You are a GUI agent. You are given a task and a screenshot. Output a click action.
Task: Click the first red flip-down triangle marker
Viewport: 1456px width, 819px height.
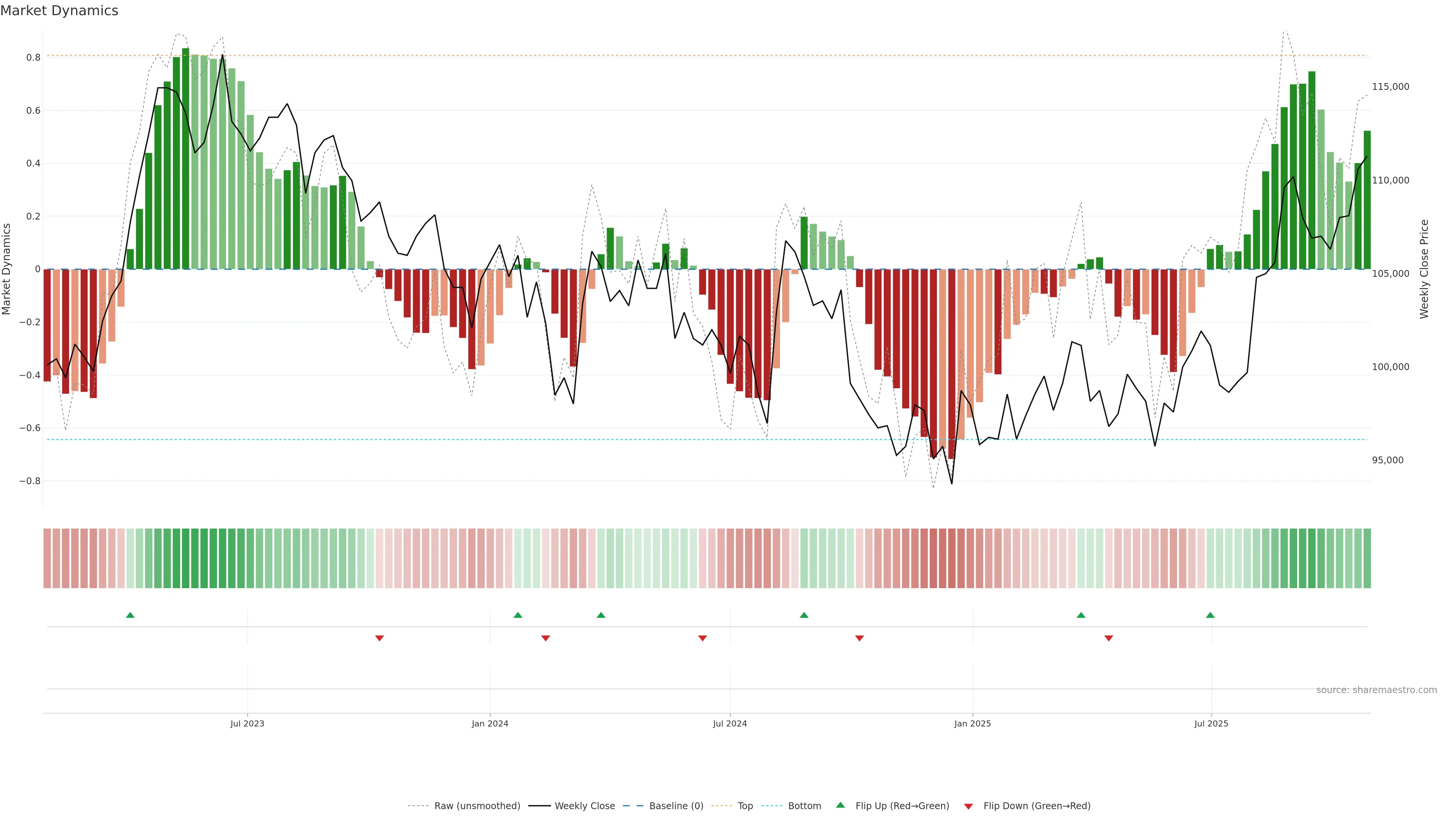click(x=379, y=638)
